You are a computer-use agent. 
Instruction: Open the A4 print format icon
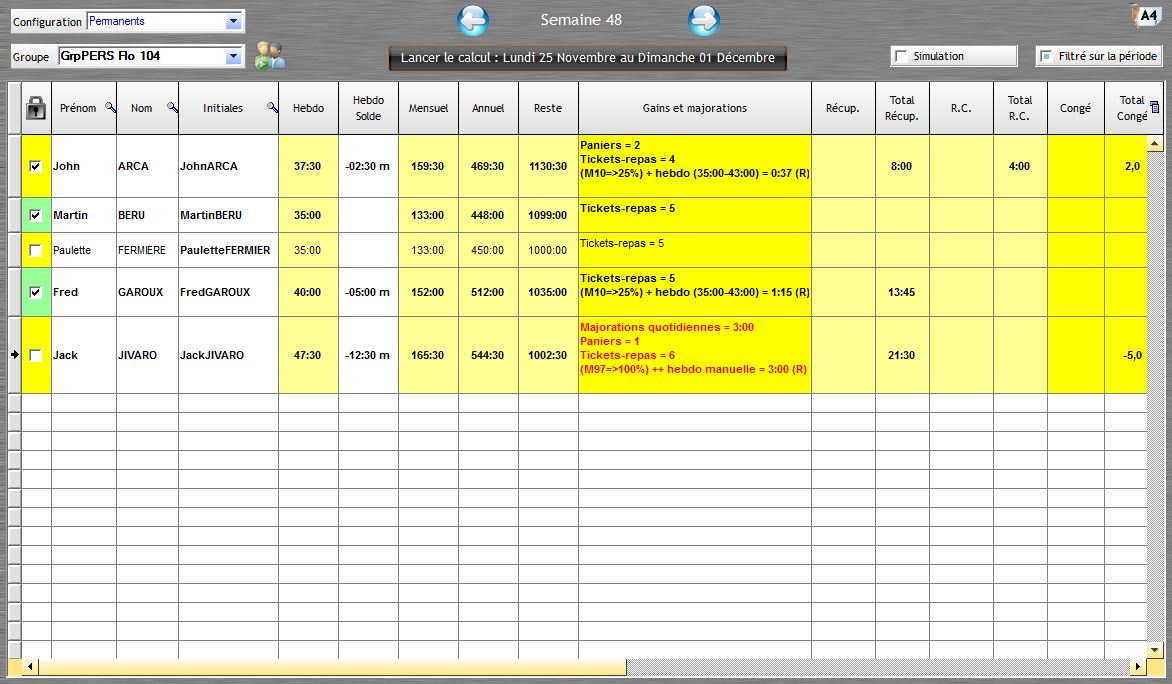click(1146, 16)
